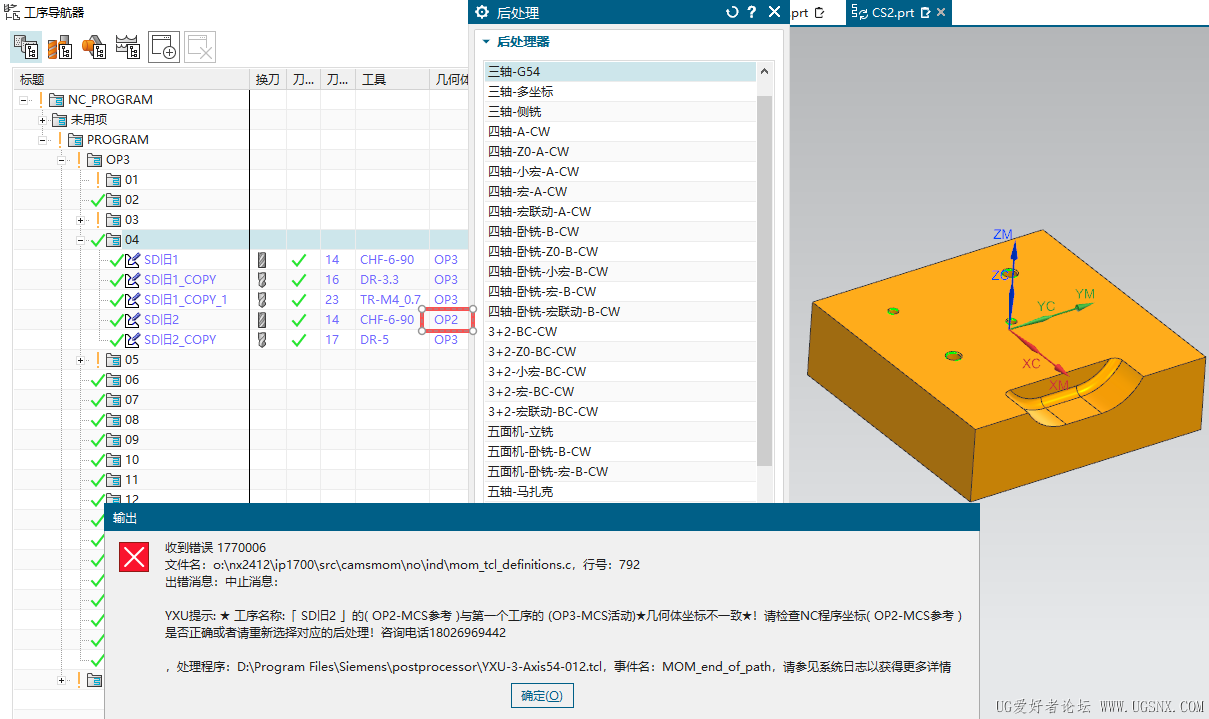Image resolution: width=1209 pixels, height=719 pixels.
Task: Click tool change icon in SD旧1 row
Action: 262,260
